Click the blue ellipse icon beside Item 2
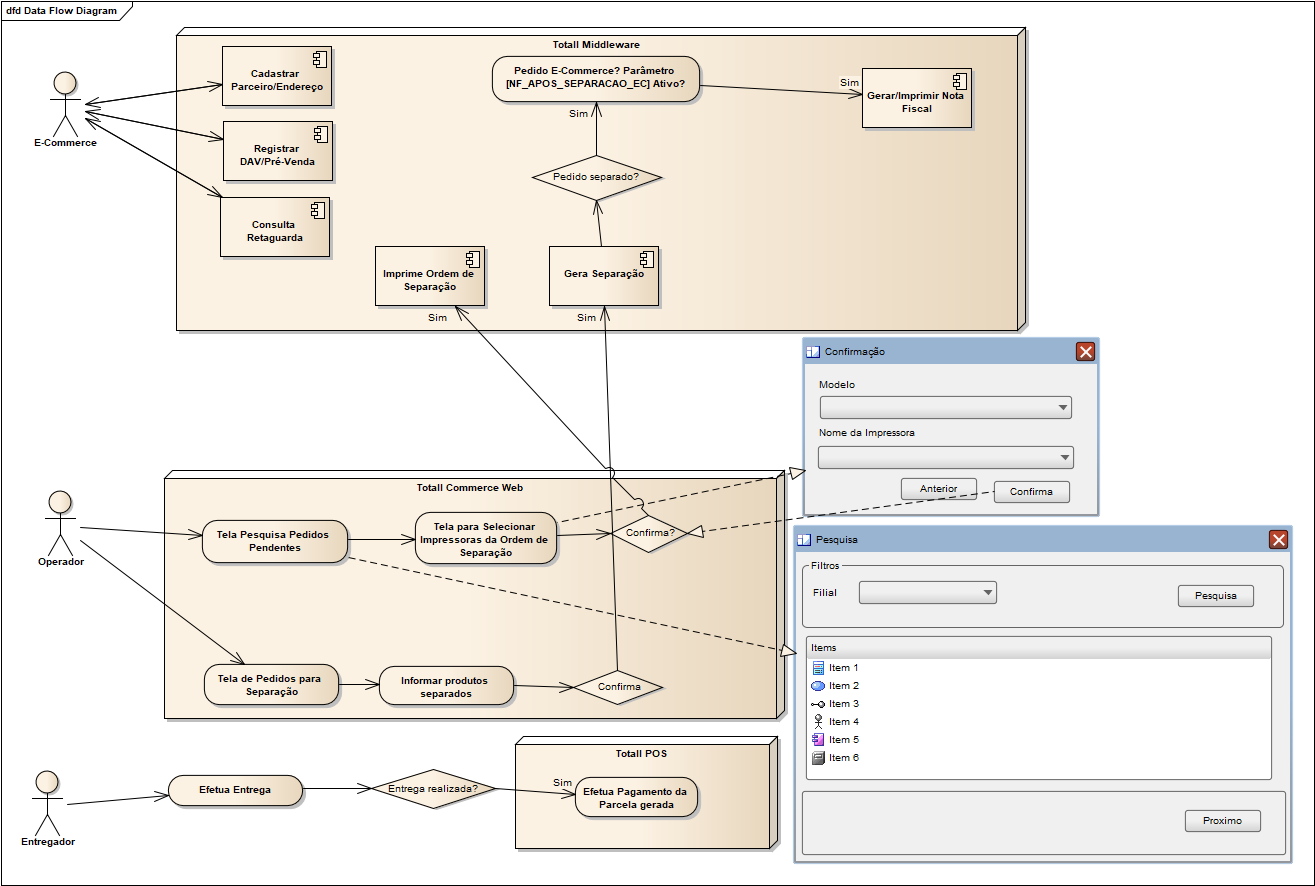 tap(818, 686)
